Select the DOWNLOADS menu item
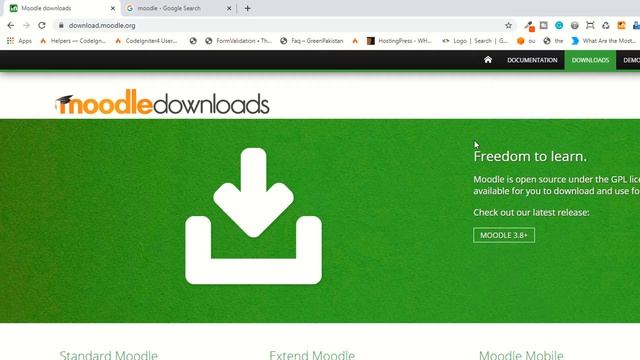640x360 pixels. [x=590, y=60]
